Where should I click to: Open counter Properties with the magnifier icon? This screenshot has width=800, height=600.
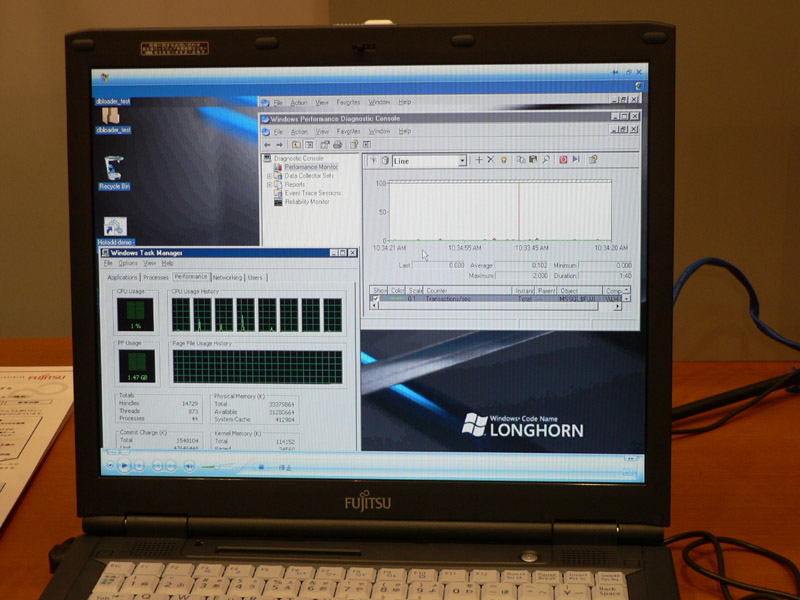point(545,160)
